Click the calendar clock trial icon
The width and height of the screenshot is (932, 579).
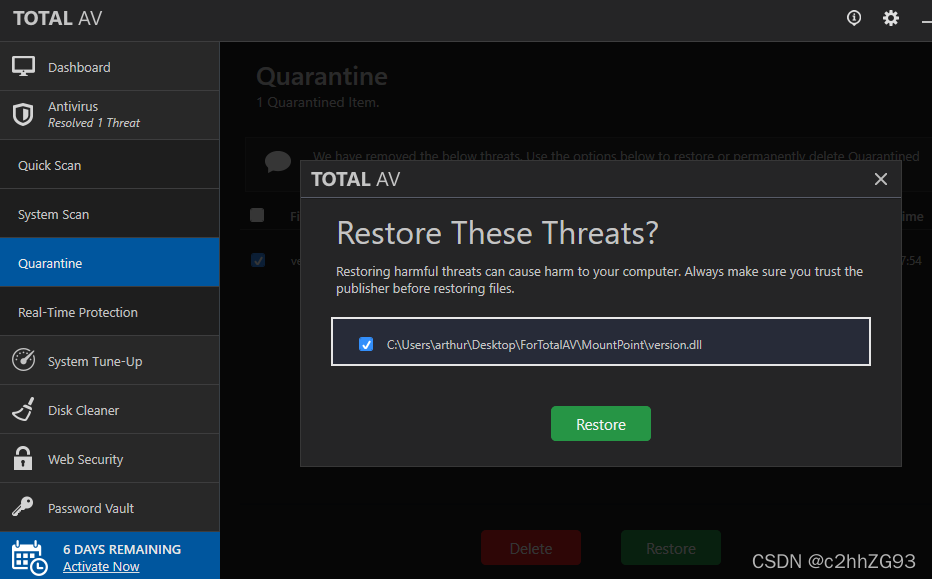29,558
